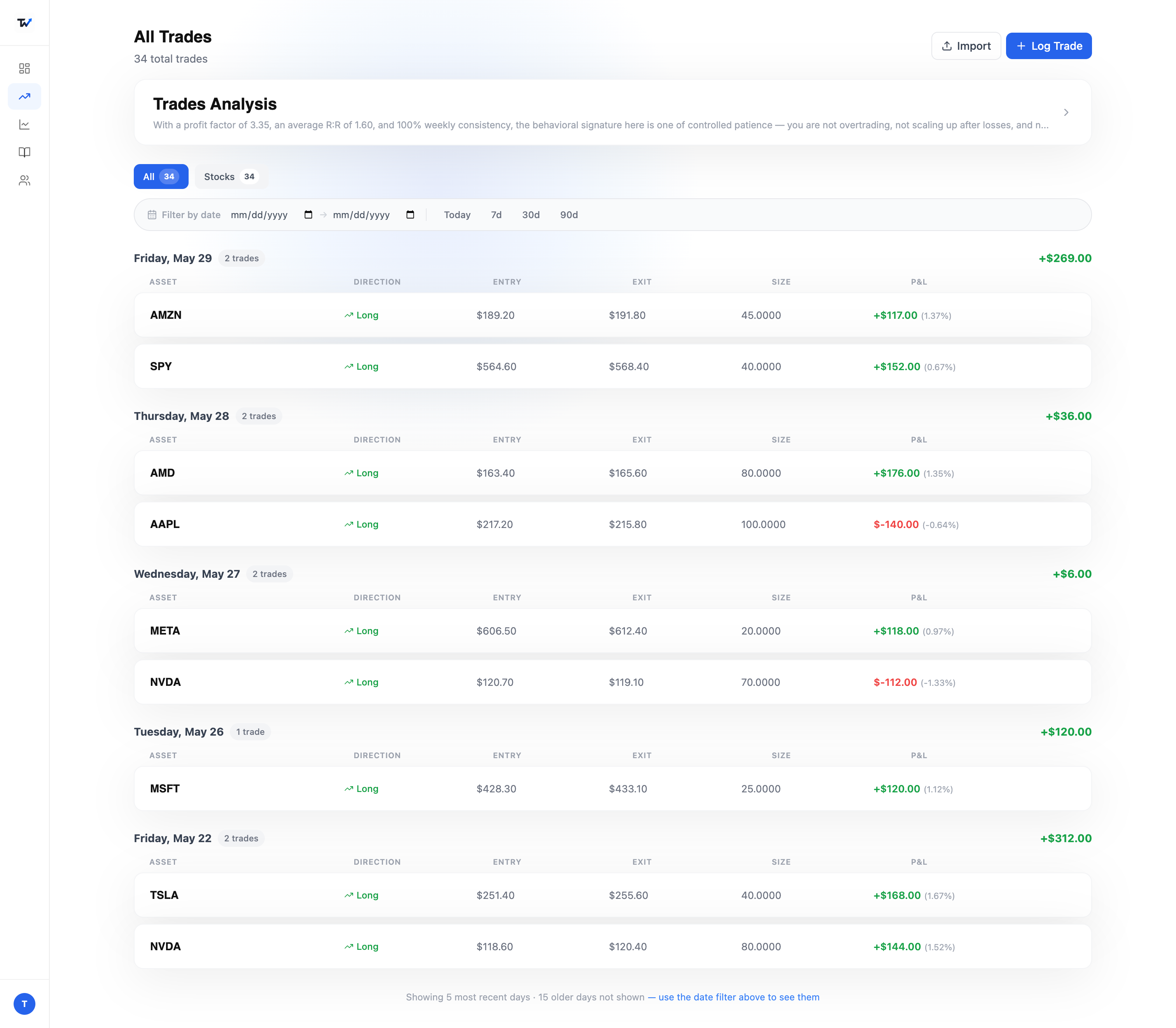Click the Long direction in TSLA row
Viewport: 1176px width, 1028px height.
(x=361, y=895)
